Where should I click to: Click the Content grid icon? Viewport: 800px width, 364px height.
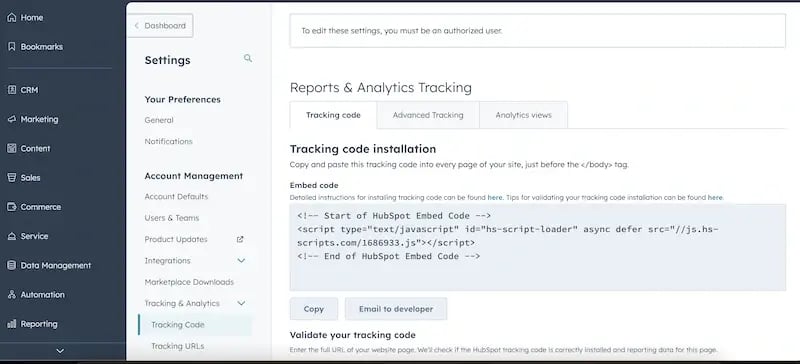[11, 148]
